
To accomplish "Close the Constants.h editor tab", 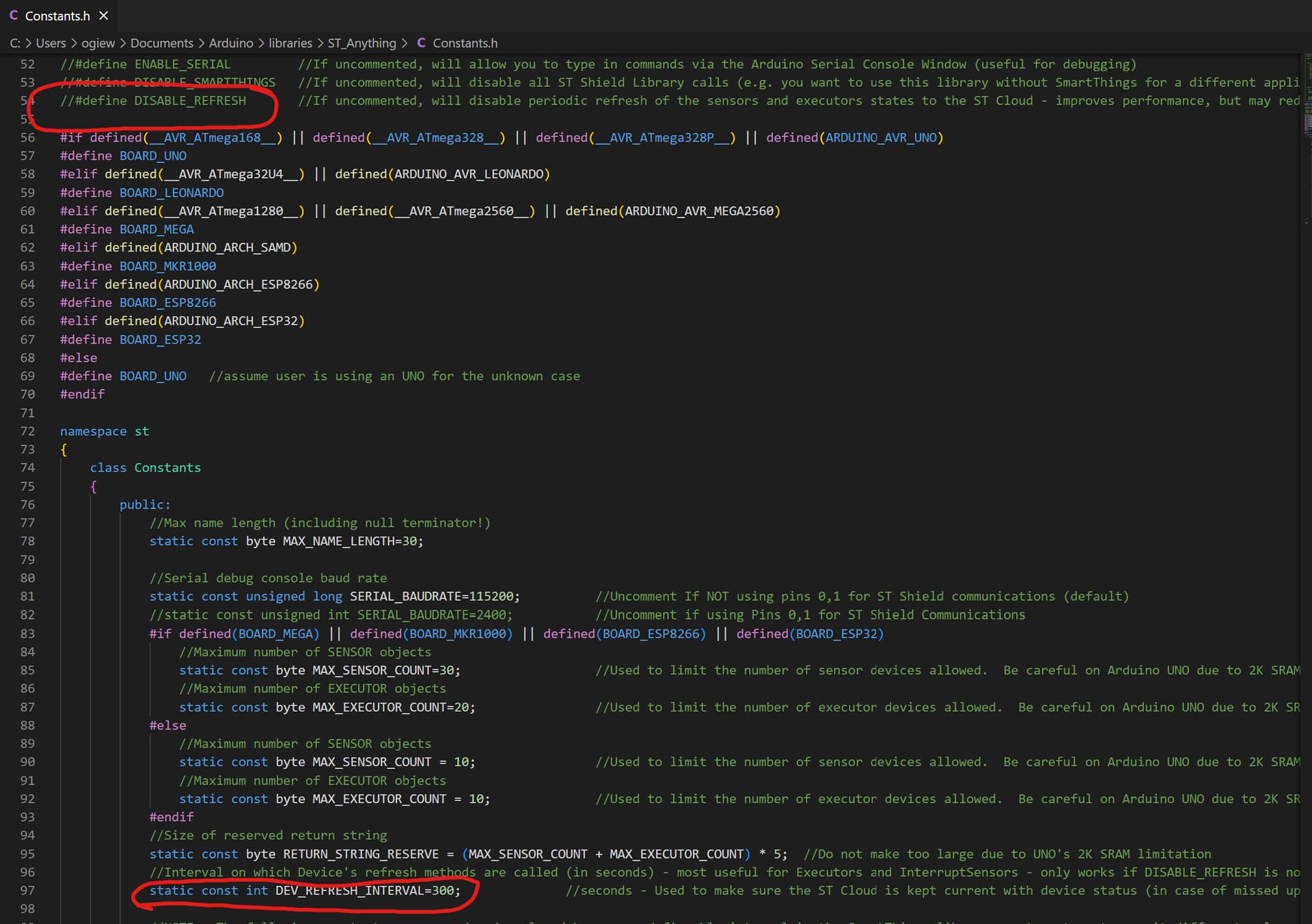I will (104, 15).
